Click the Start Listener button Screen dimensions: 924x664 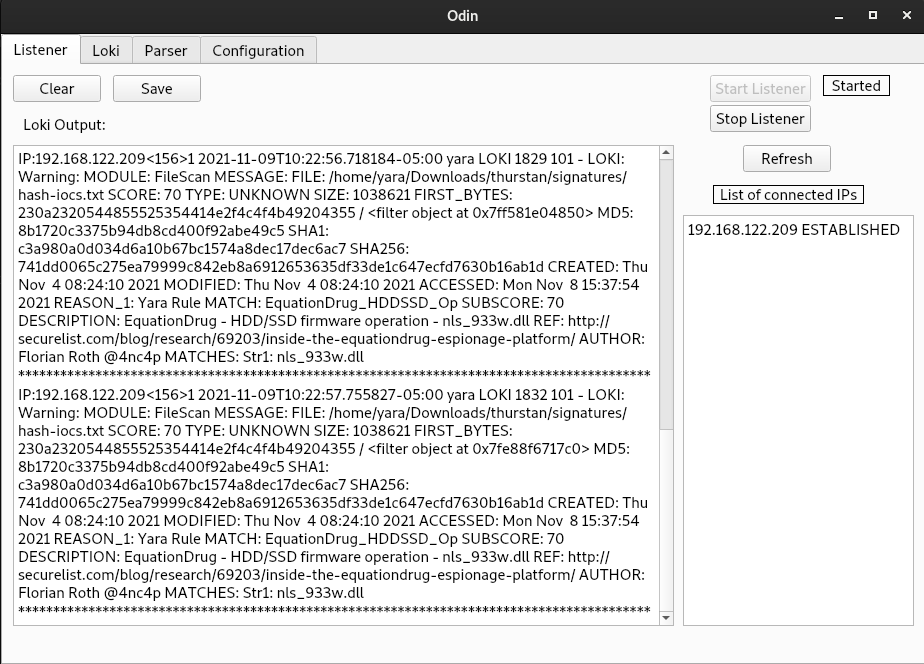(x=760, y=88)
